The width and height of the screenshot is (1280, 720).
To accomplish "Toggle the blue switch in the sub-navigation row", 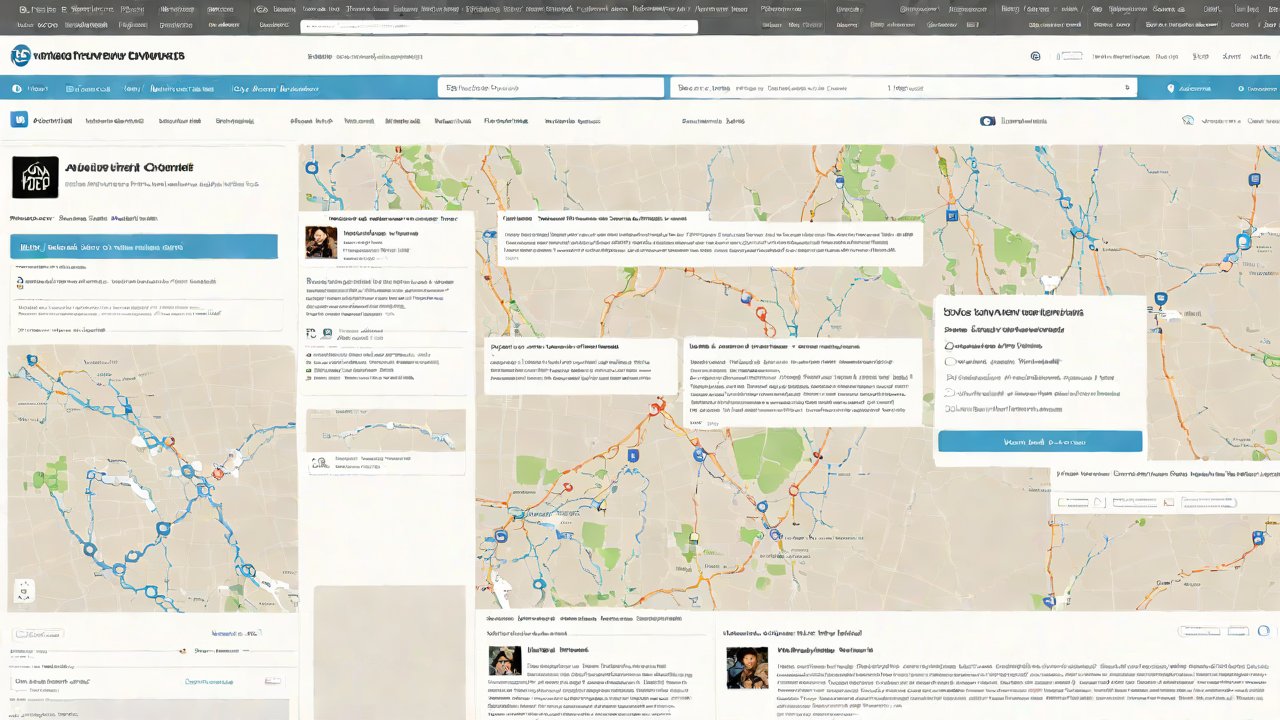I will tap(988, 121).
